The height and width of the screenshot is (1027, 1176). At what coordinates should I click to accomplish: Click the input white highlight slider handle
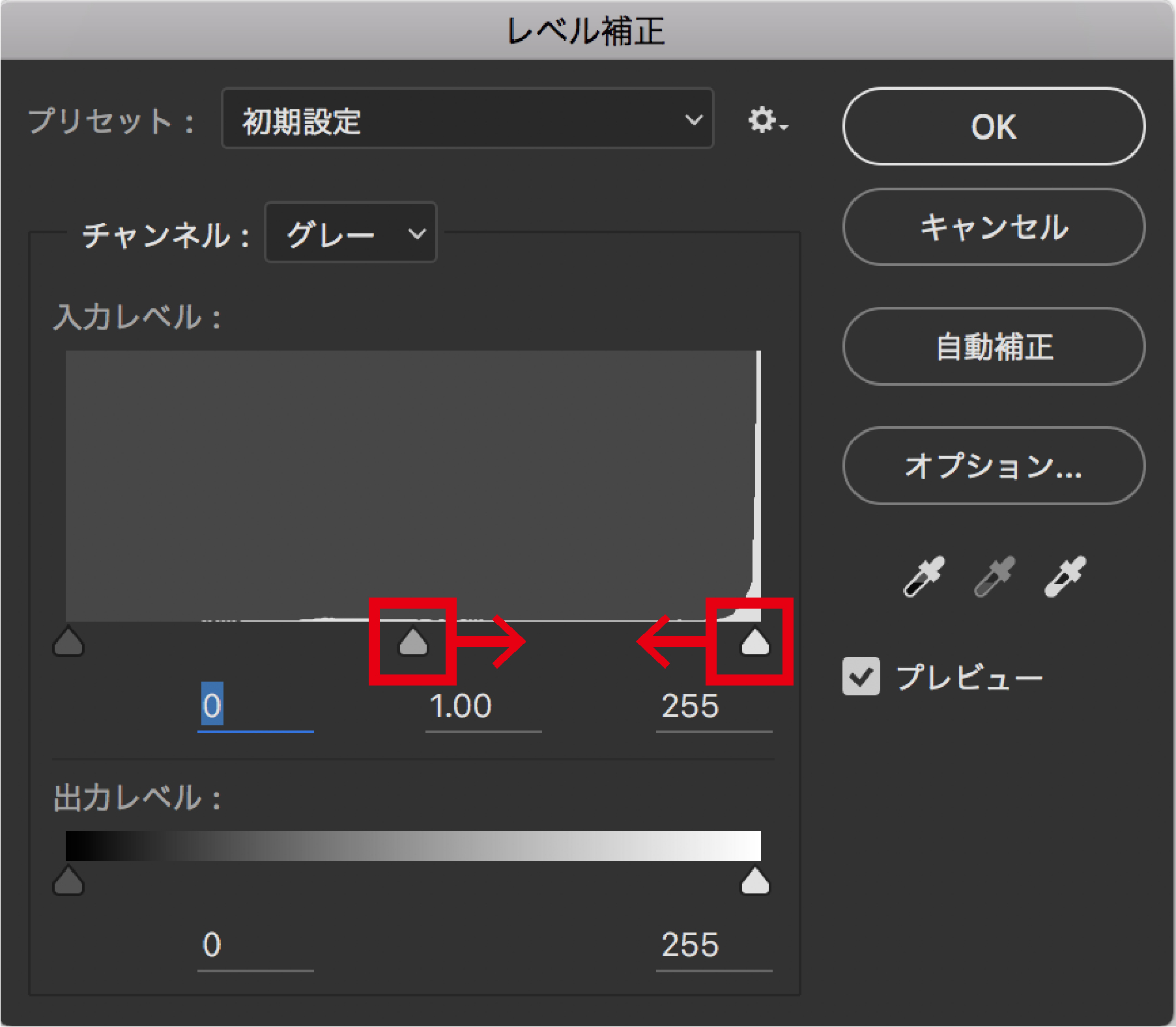(755, 641)
